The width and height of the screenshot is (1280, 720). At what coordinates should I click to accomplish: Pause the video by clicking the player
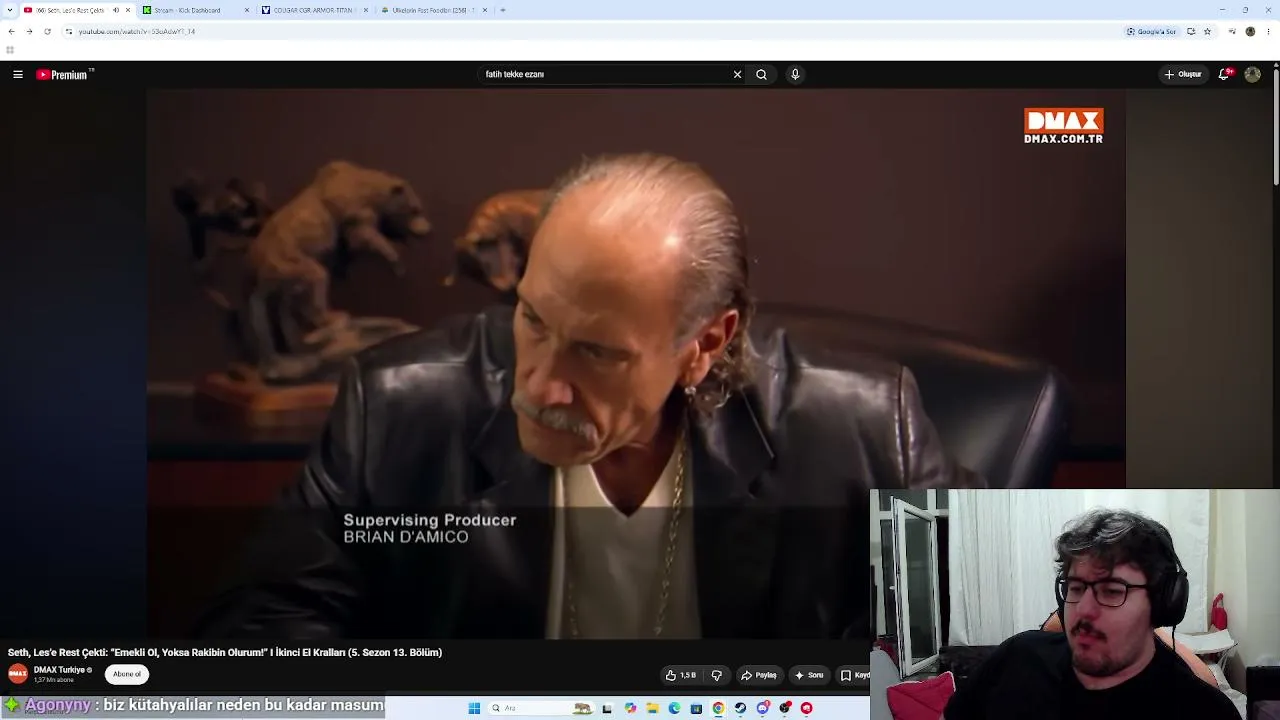coord(636,364)
